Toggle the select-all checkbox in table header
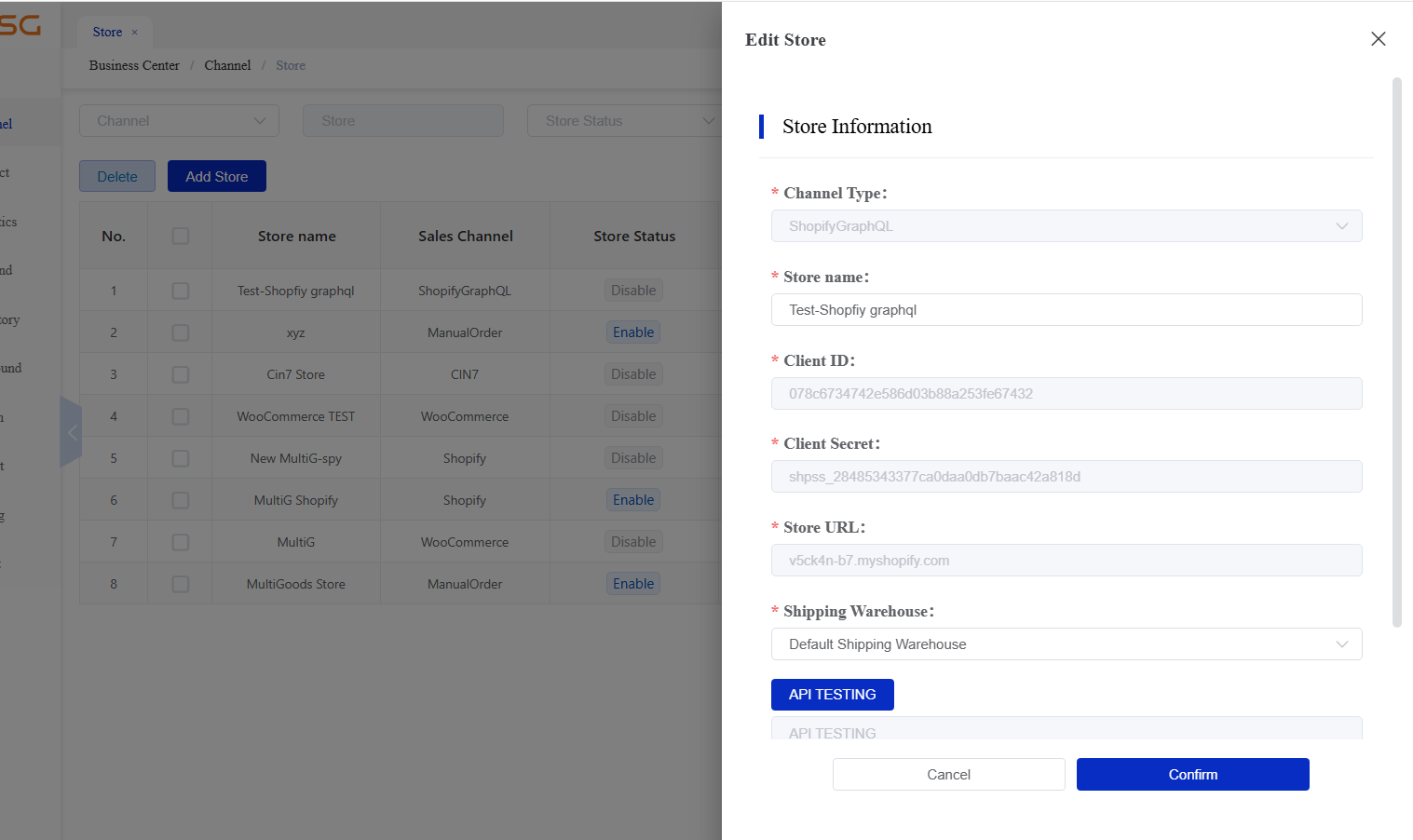The height and width of the screenshot is (840, 1413). 181,237
